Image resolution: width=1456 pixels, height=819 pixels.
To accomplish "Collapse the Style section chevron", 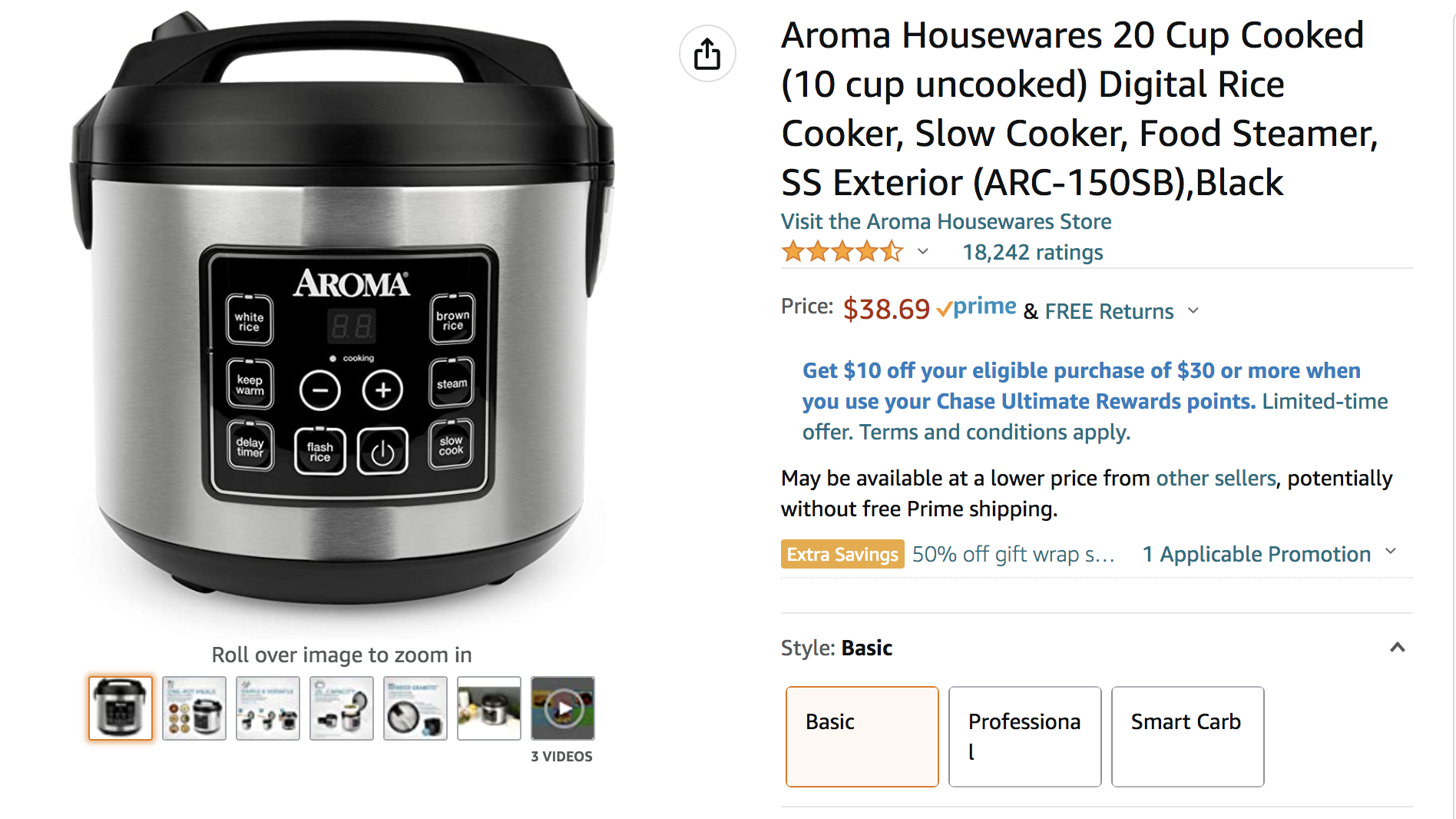I will [1398, 647].
